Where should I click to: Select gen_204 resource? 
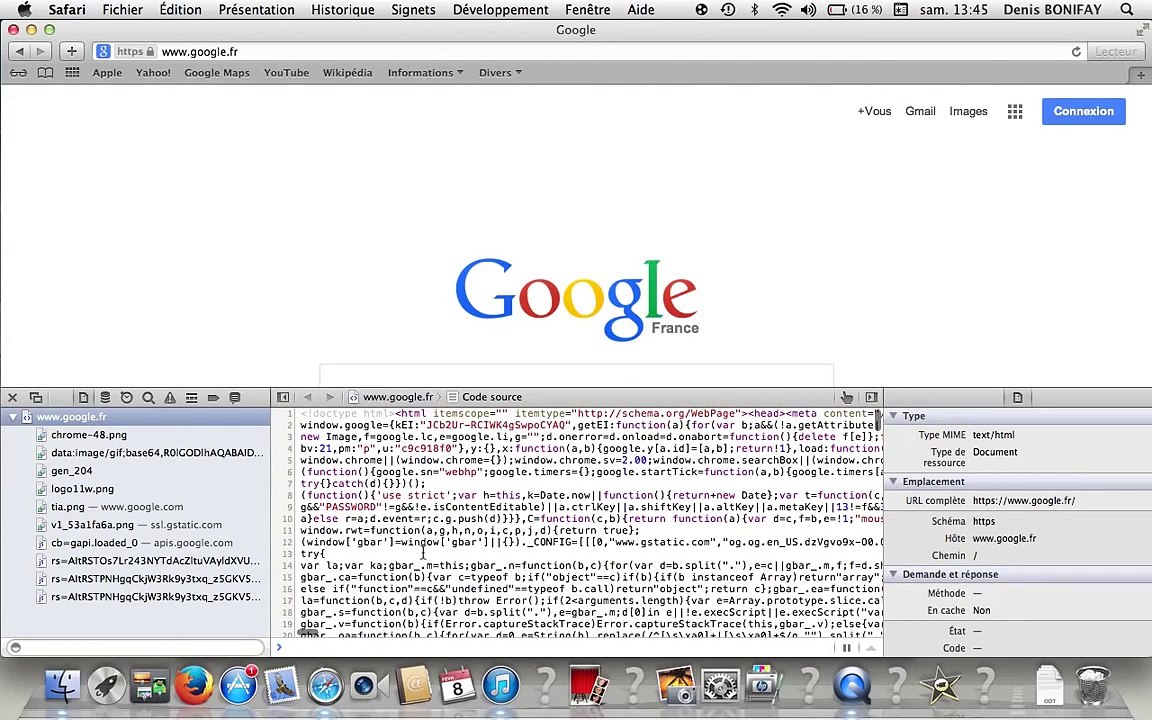(71, 471)
